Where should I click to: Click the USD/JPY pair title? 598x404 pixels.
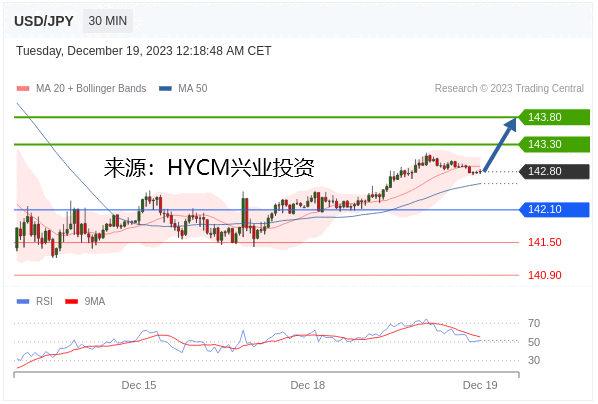[44, 21]
